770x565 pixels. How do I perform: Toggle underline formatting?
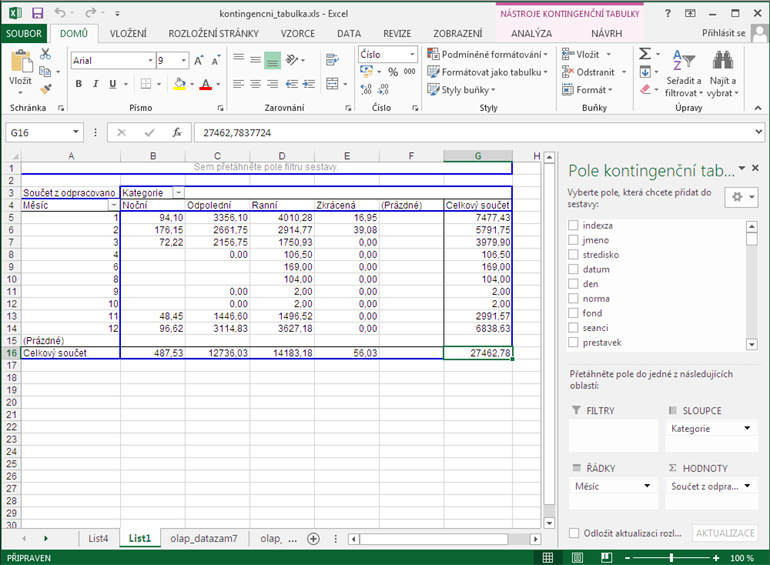[x=112, y=84]
